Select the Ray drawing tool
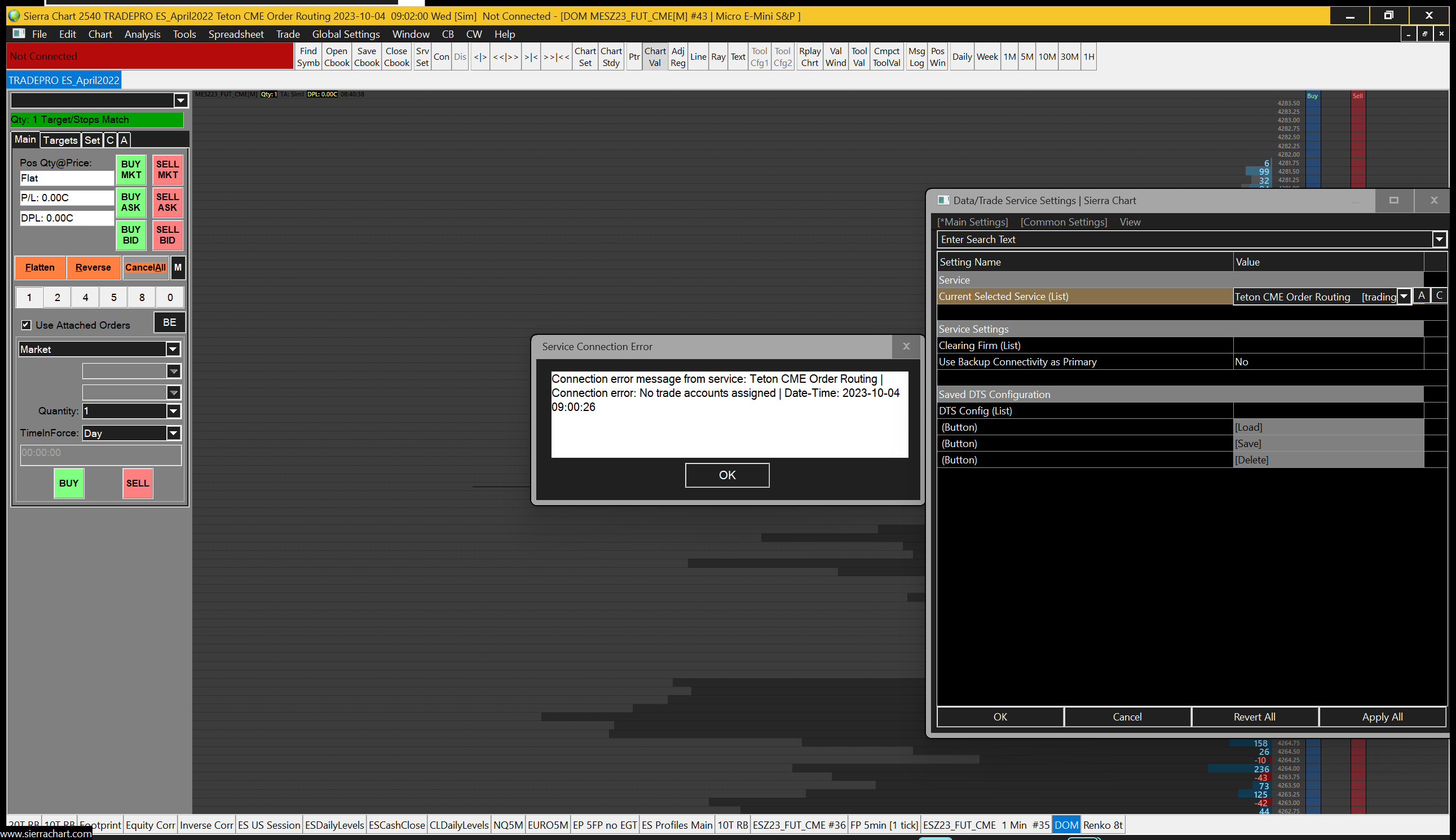The width and height of the screenshot is (1456, 840). (x=718, y=56)
